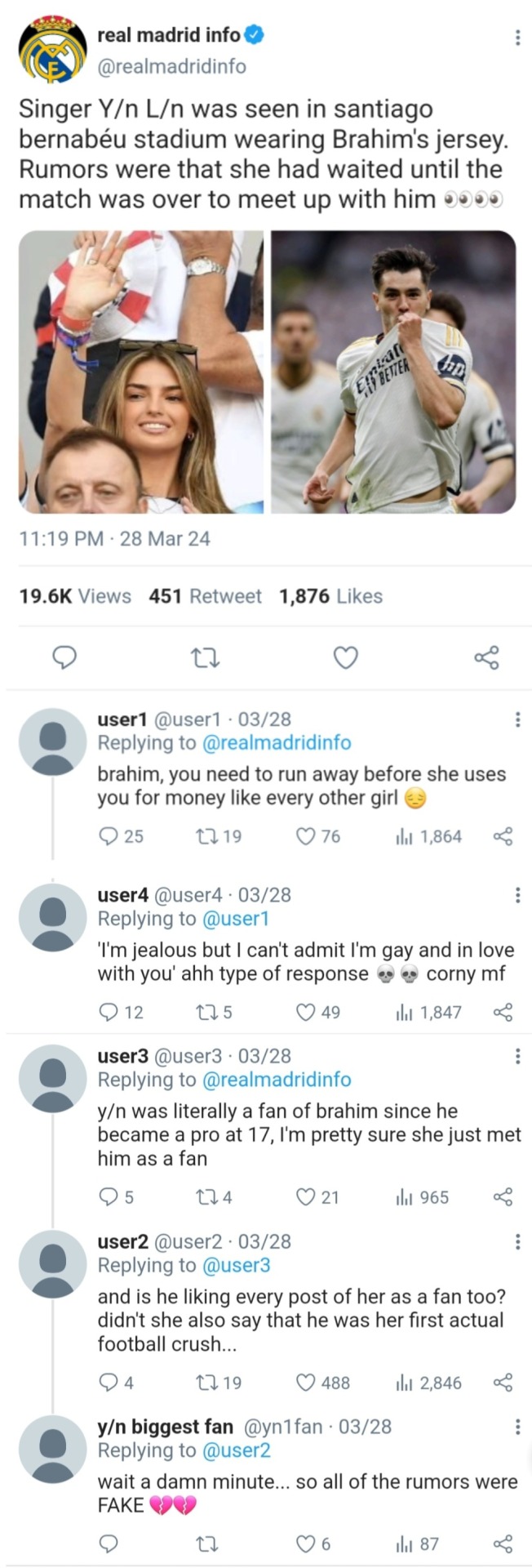This screenshot has width=532, height=1568.
Task: Comment on y/n biggest fan's reply
Action: pyautogui.click(x=108, y=1543)
